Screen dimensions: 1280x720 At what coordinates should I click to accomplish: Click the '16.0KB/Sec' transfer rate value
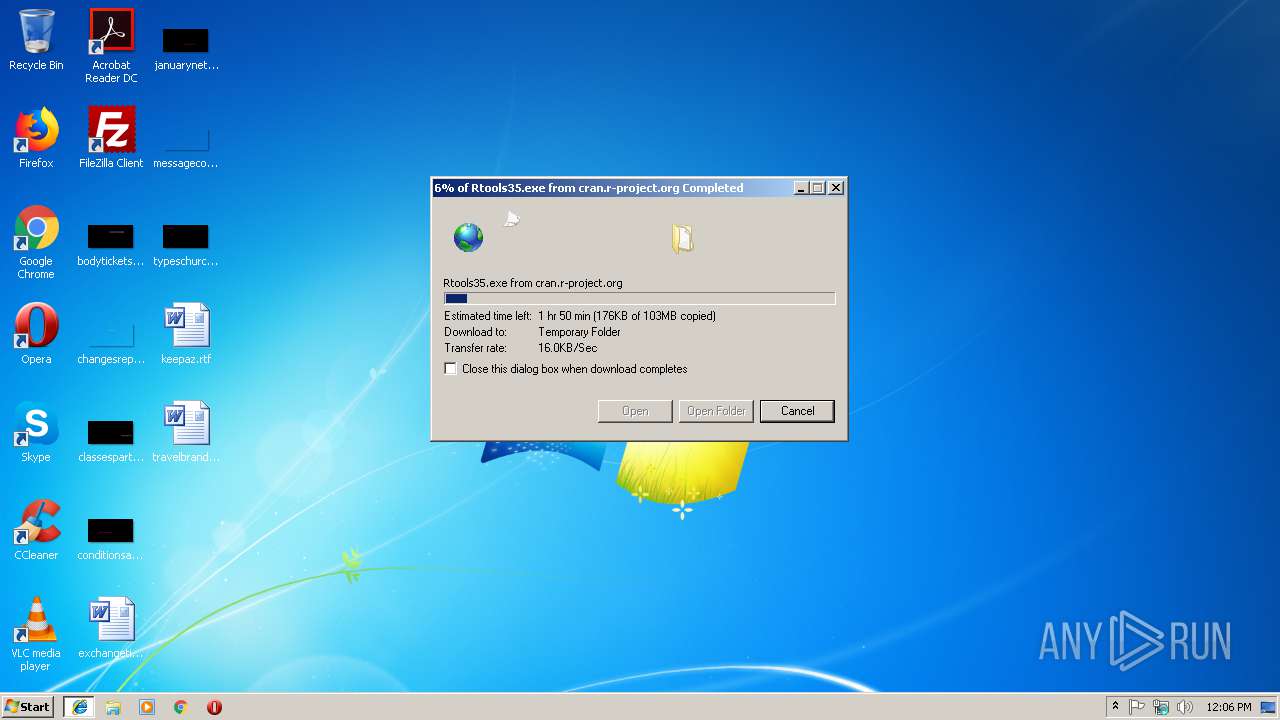coord(567,348)
